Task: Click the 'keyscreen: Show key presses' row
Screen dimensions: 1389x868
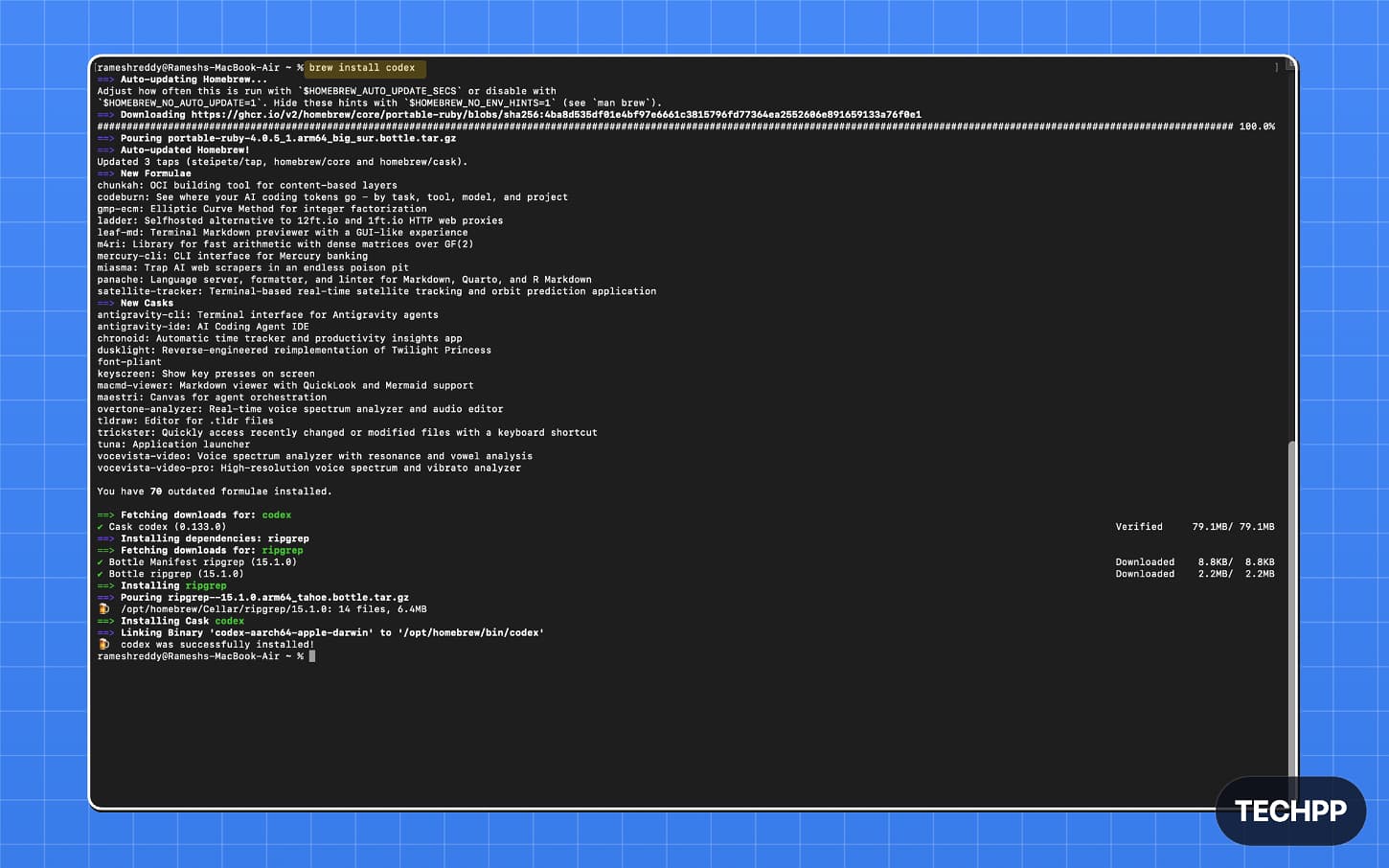Action: (x=206, y=374)
